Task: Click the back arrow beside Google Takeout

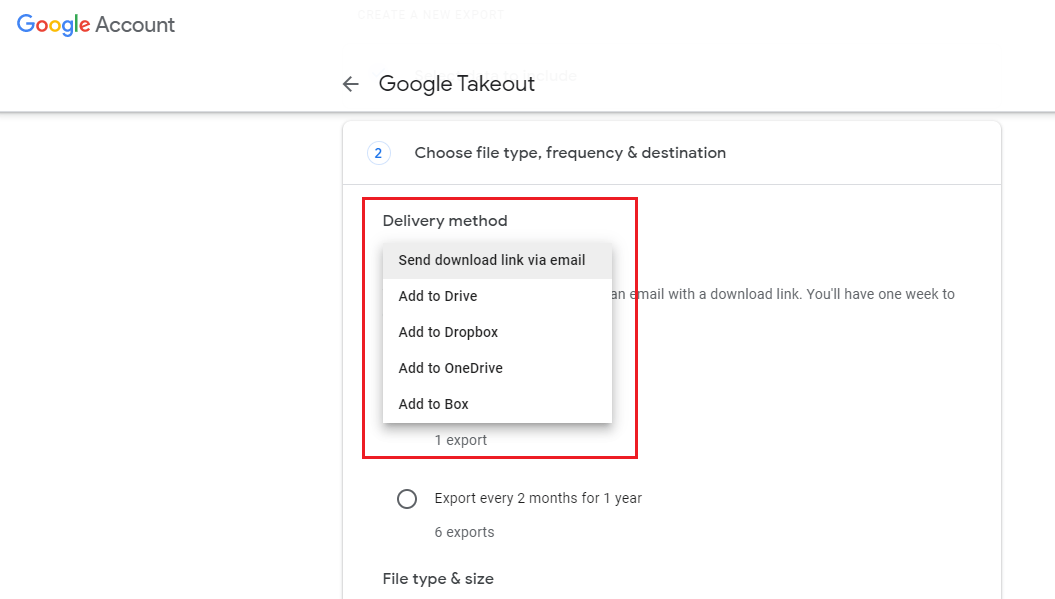Action: tap(350, 84)
